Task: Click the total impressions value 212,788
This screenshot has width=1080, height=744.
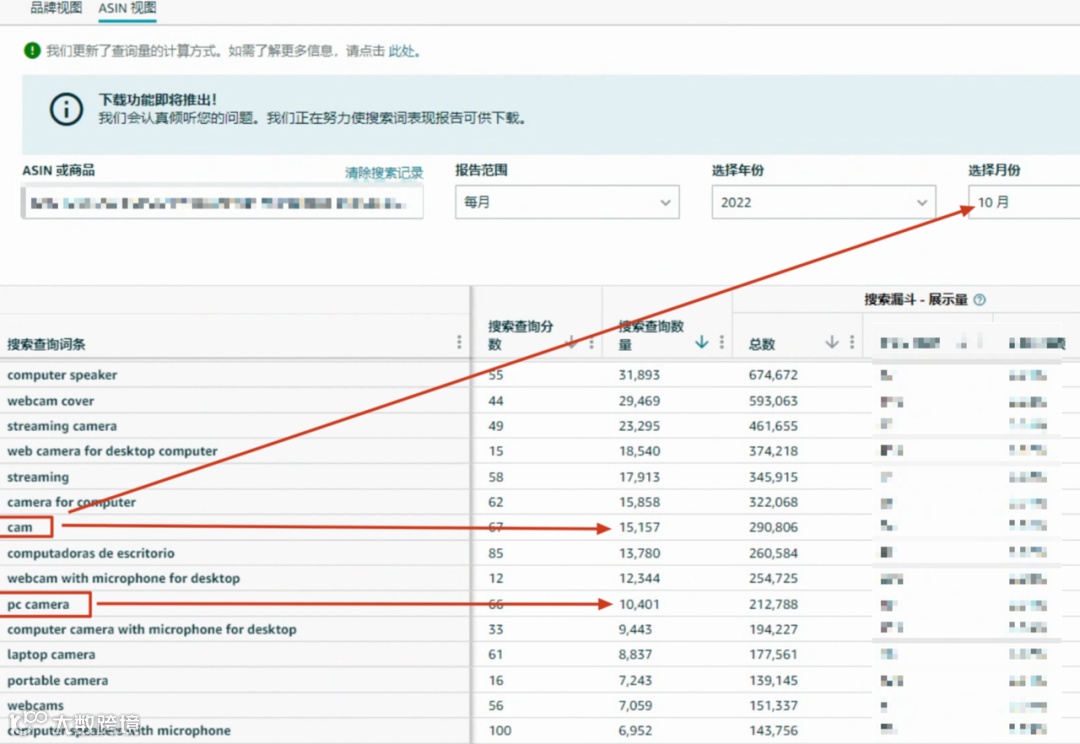Action: [x=773, y=604]
